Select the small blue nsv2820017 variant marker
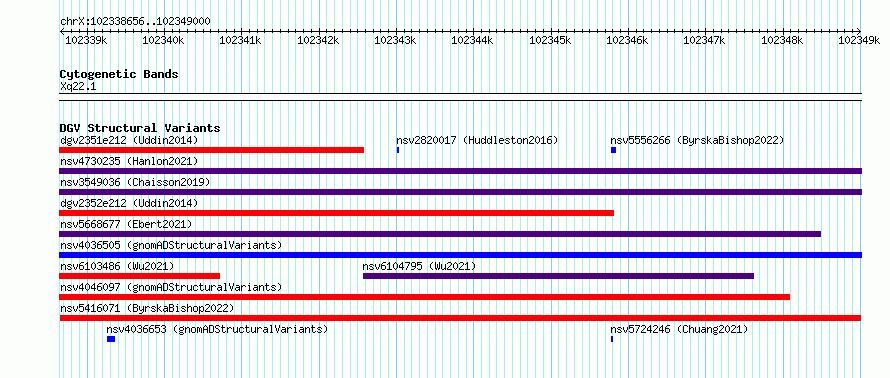This screenshot has width=890, height=378. [398, 150]
